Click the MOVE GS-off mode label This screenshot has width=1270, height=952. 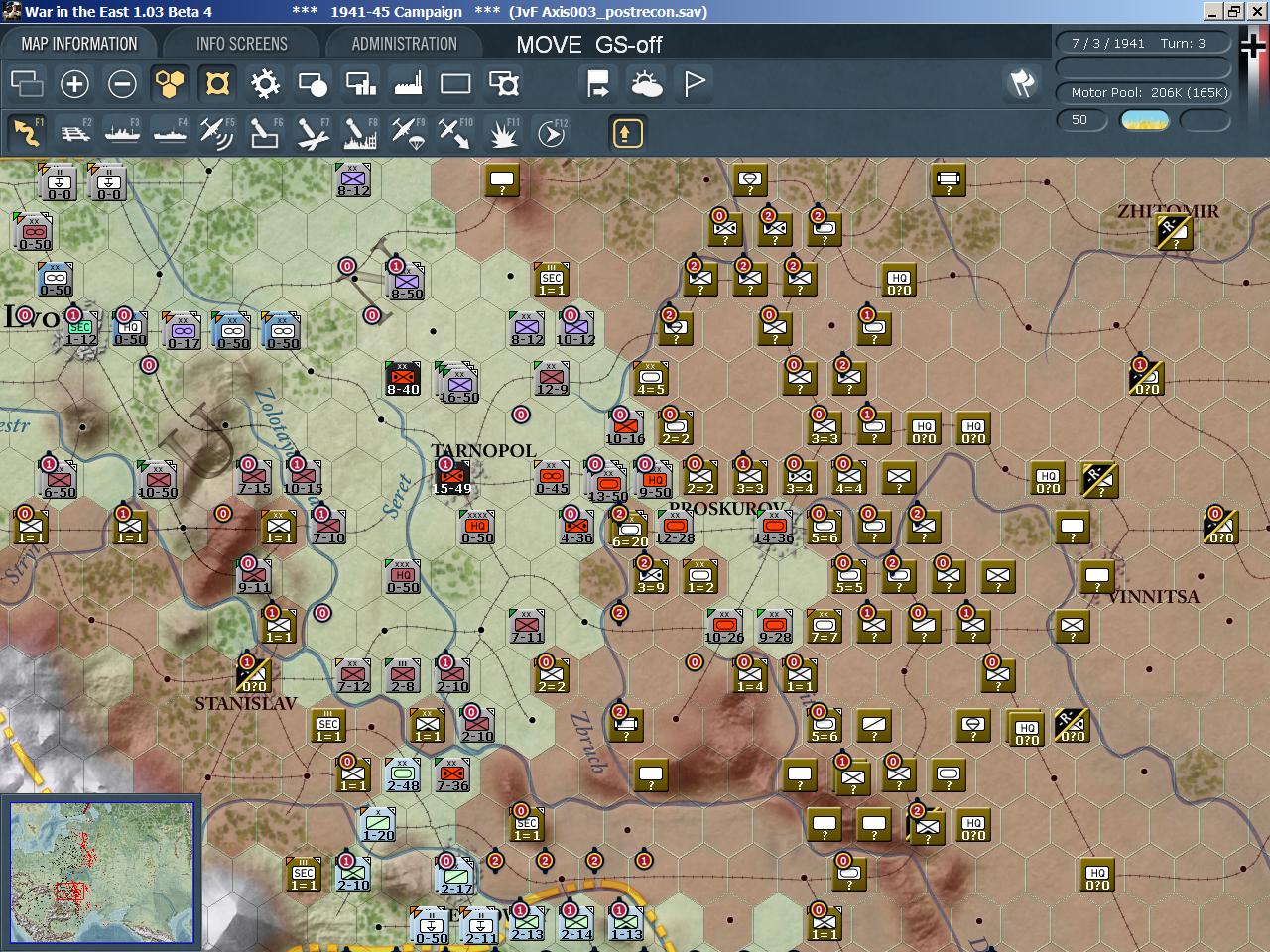click(589, 45)
